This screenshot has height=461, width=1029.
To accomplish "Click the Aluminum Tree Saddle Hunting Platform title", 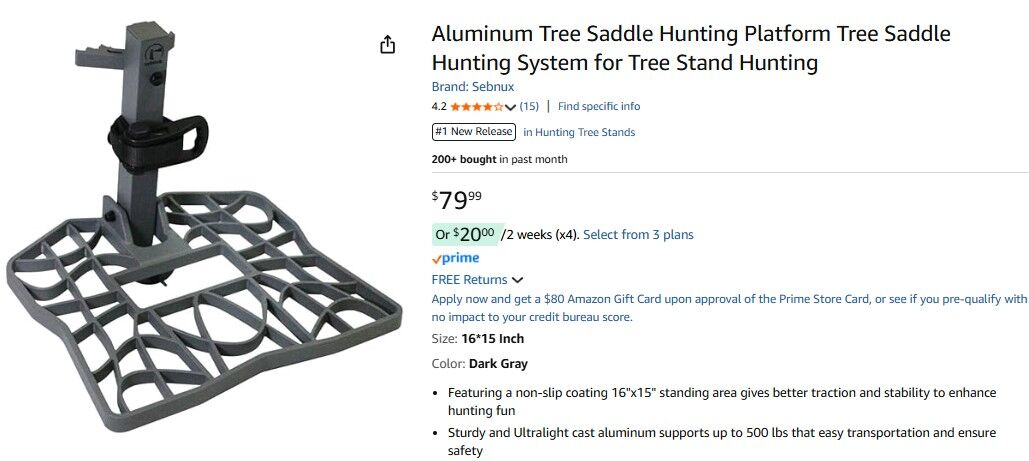I will [691, 48].
